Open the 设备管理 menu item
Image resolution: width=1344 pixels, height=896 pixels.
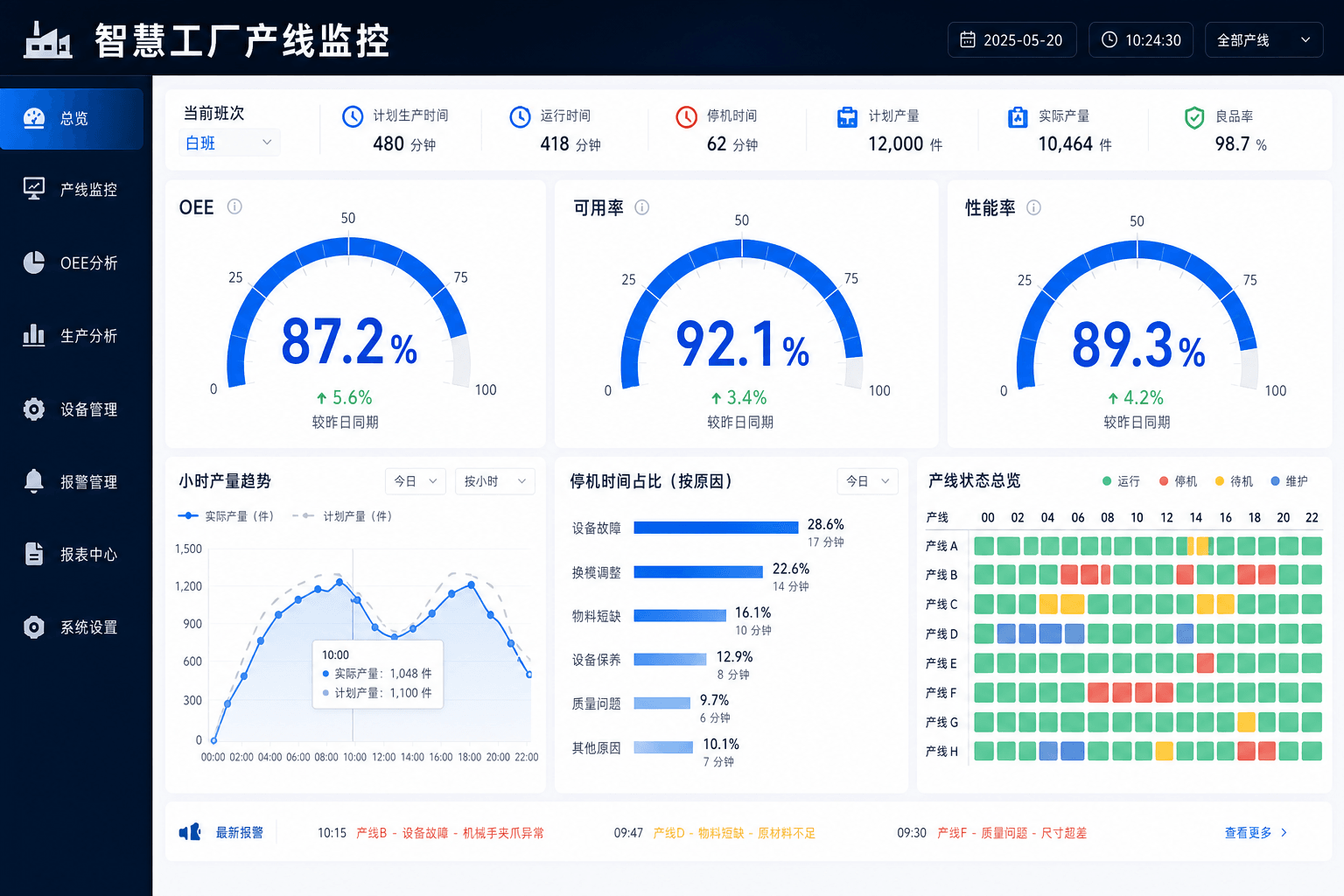72,409
